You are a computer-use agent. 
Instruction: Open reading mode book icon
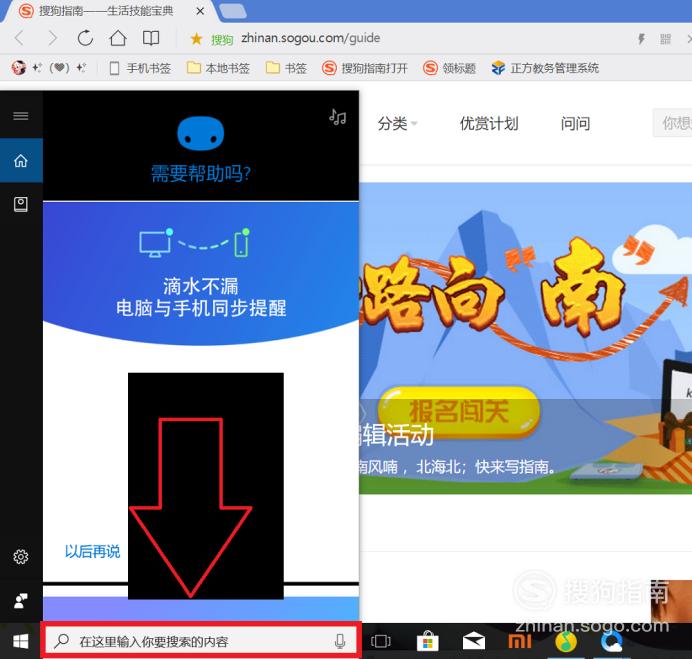[x=151, y=38]
